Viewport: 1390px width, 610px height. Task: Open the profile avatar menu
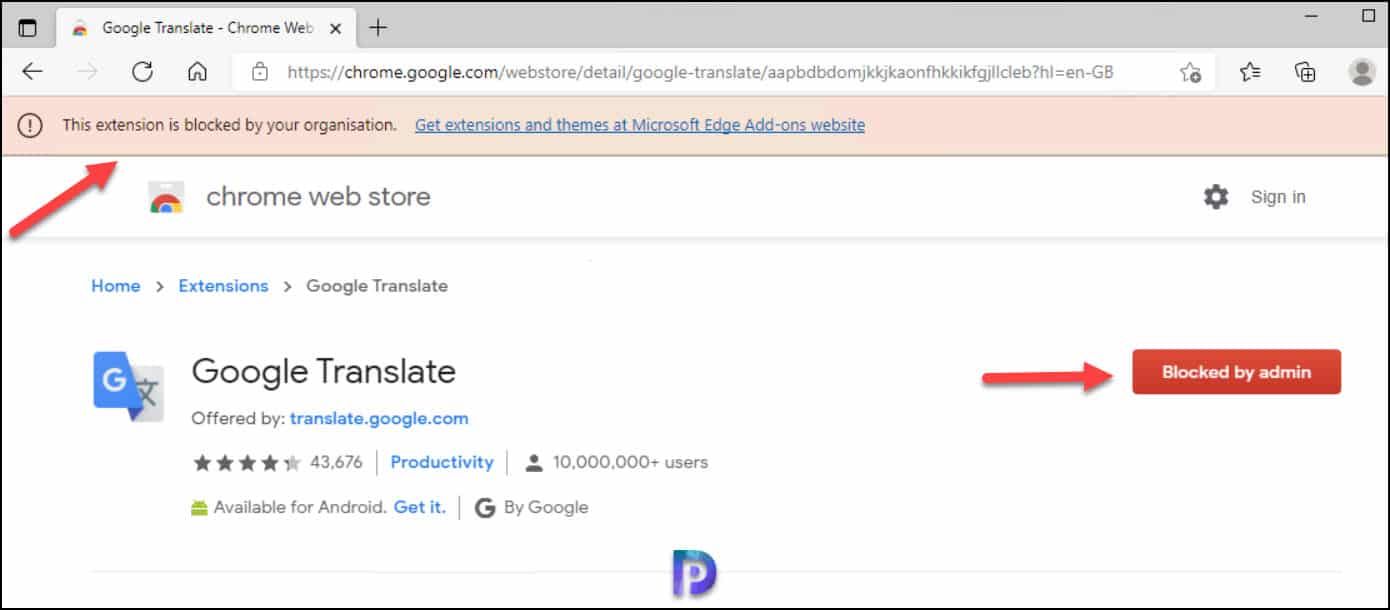coord(1360,71)
